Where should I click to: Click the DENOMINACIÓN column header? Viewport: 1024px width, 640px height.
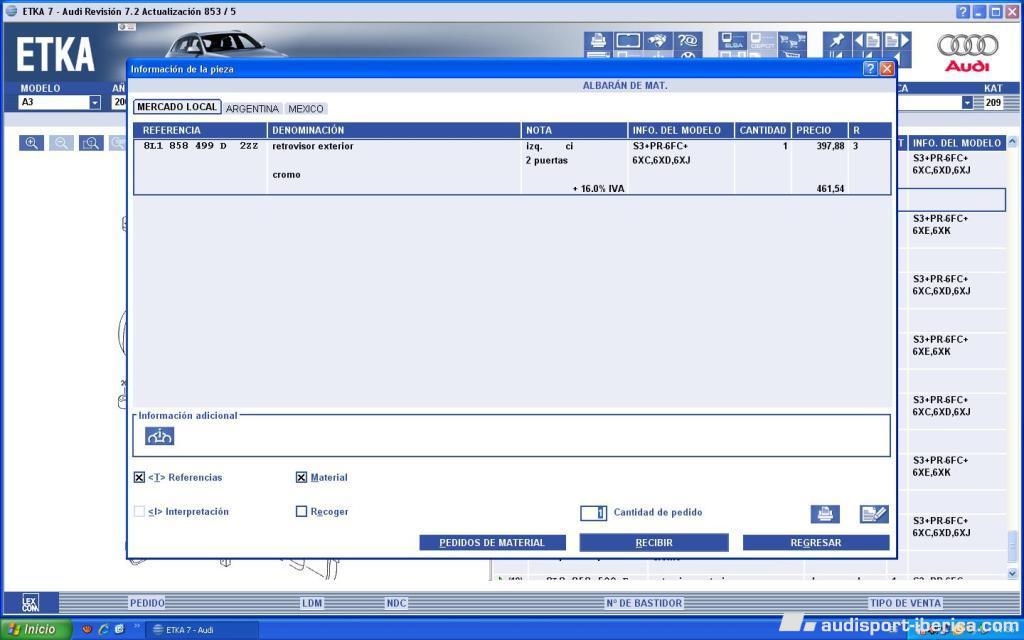pos(394,130)
